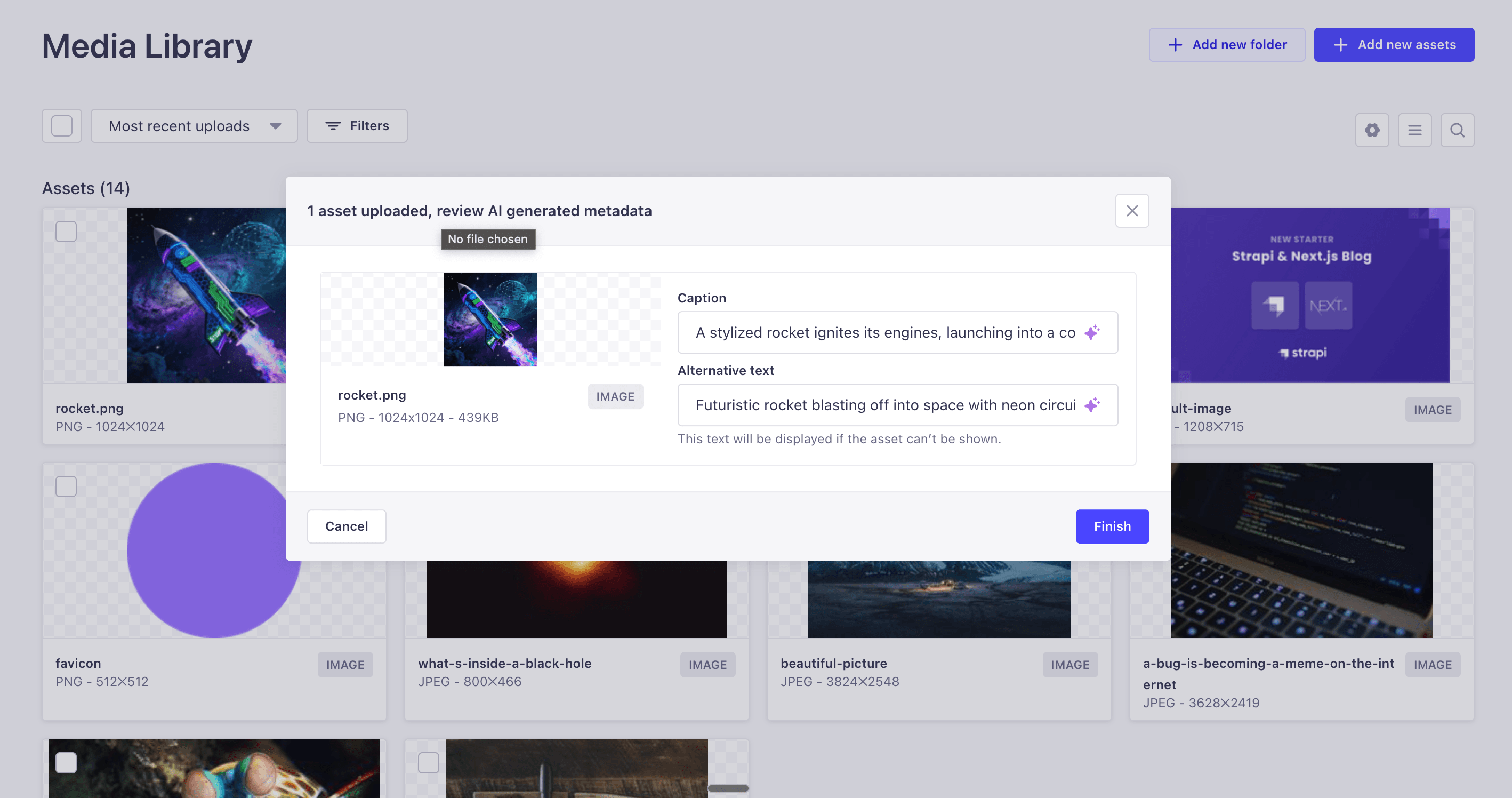Open the beautiful-picture thumbnail
The width and height of the screenshot is (1512, 798).
tap(939, 599)
